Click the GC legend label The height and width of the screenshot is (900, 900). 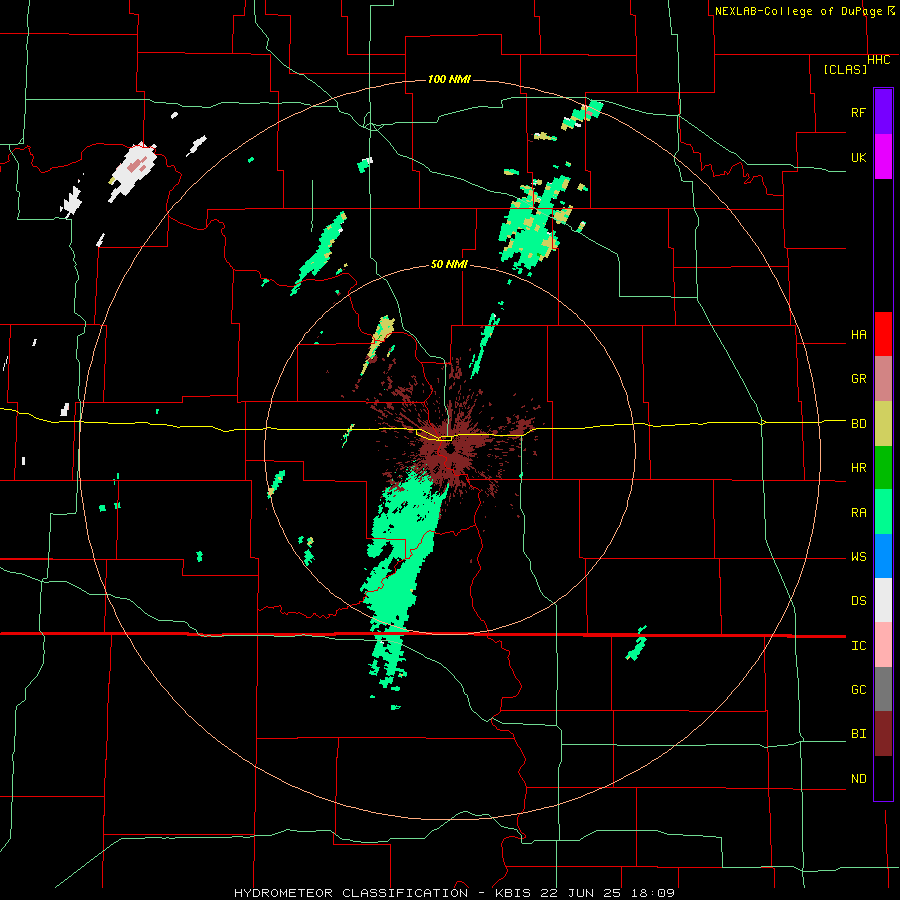(x=858, y=690)
